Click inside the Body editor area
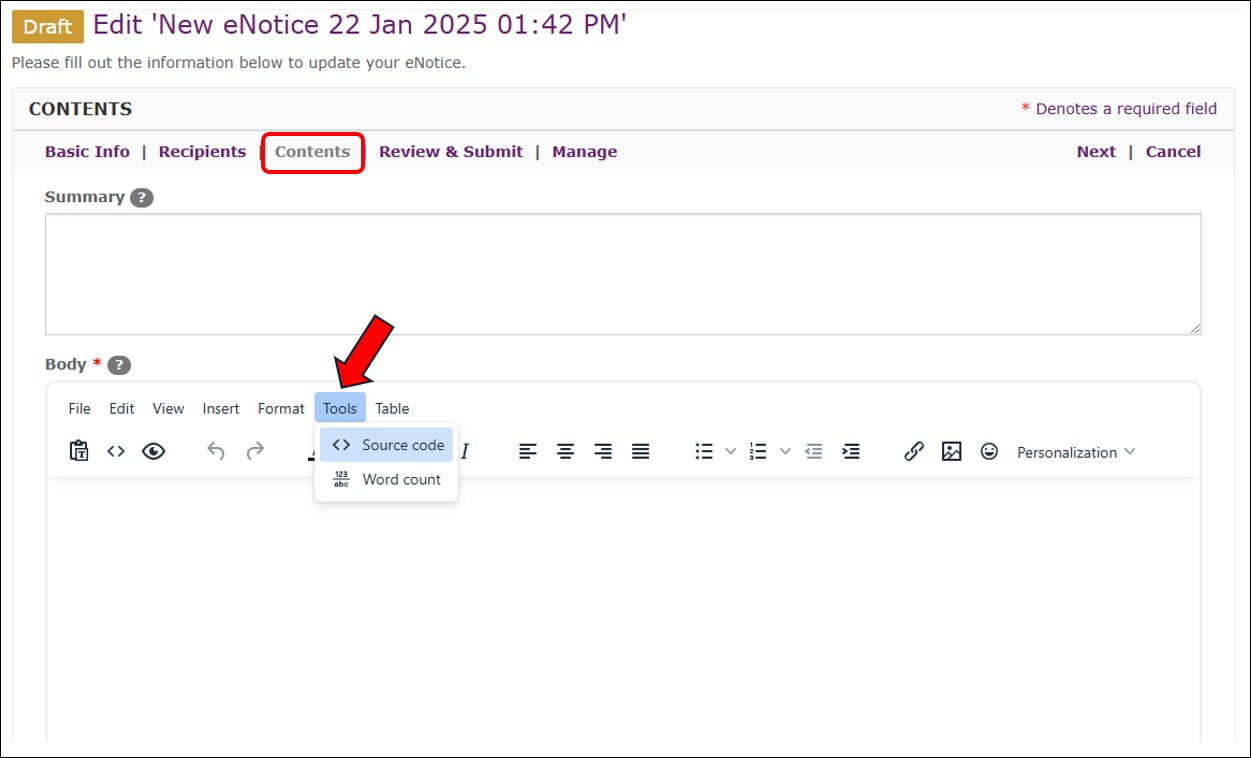This screenshot has width=1251, height=758. [623, 610]
